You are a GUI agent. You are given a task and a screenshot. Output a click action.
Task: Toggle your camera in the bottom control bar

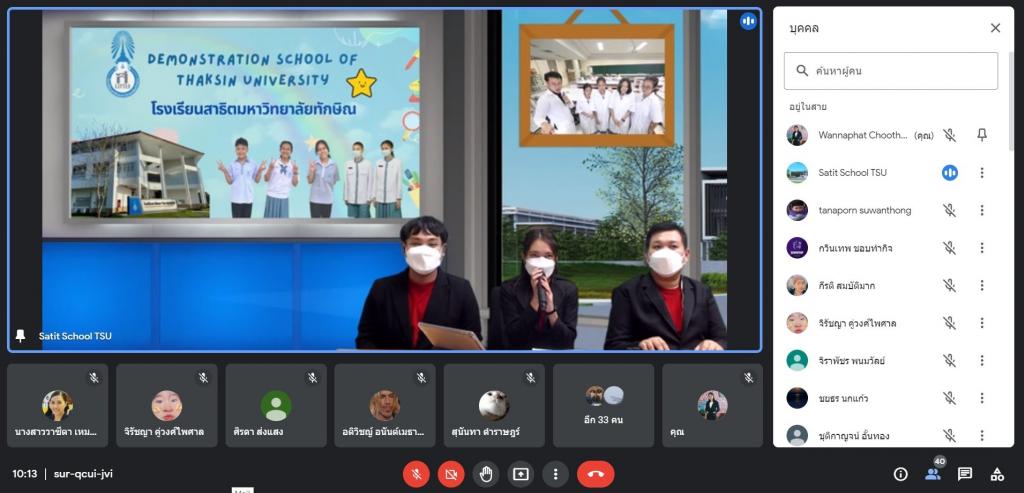tap(451, 474)
